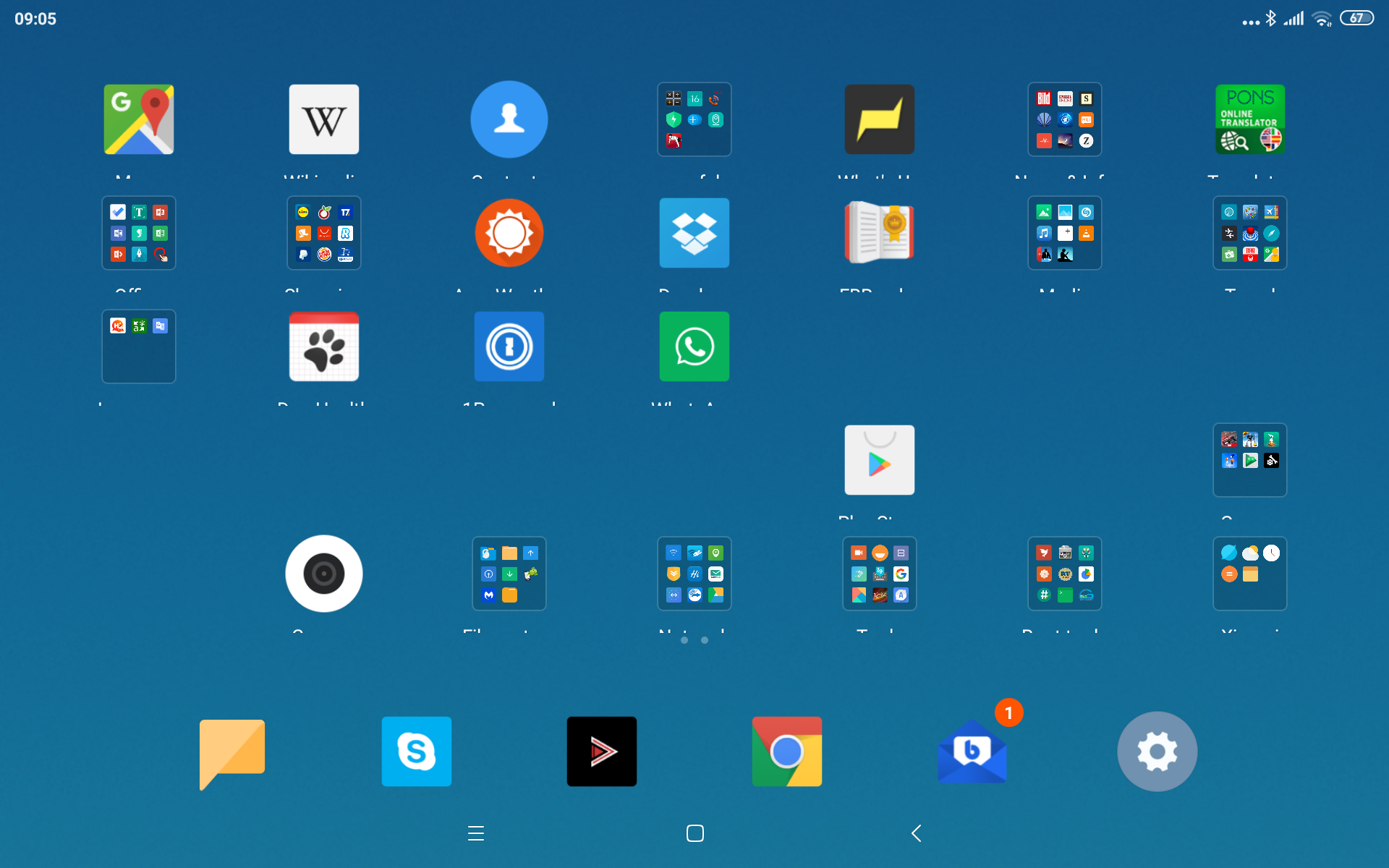Open the folder beside Xiaomi folder
The image size is (1389, 868).
[1065, 574]
